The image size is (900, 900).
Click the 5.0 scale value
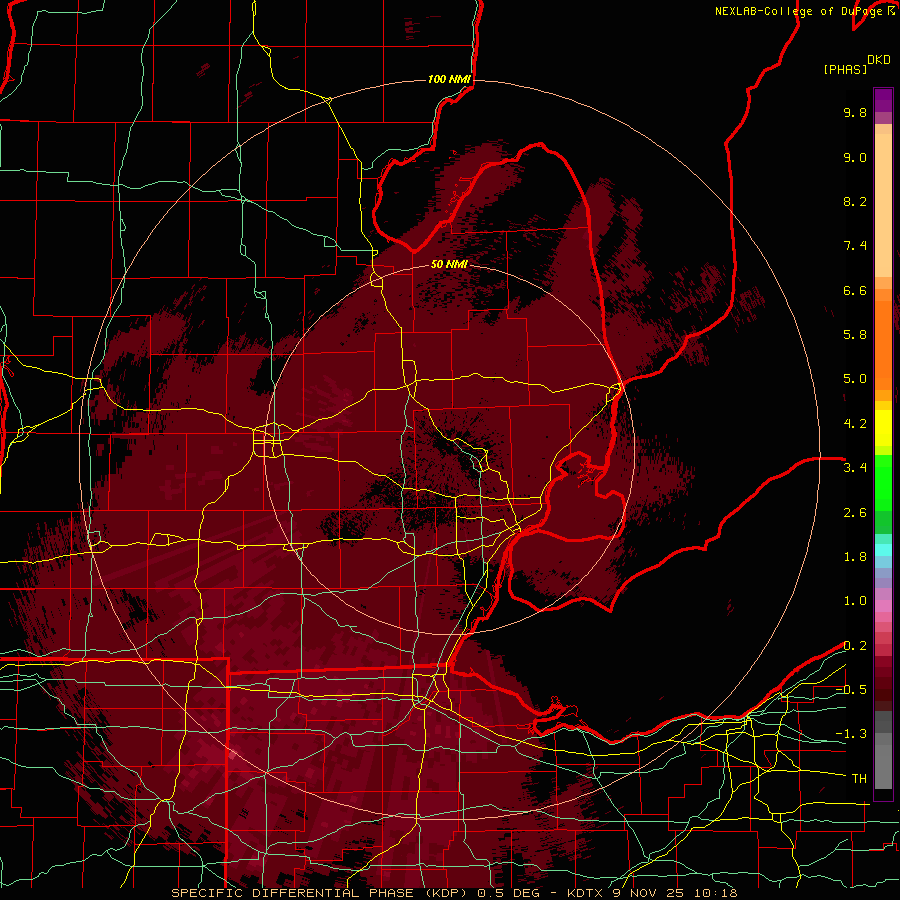tap(855, 379)
